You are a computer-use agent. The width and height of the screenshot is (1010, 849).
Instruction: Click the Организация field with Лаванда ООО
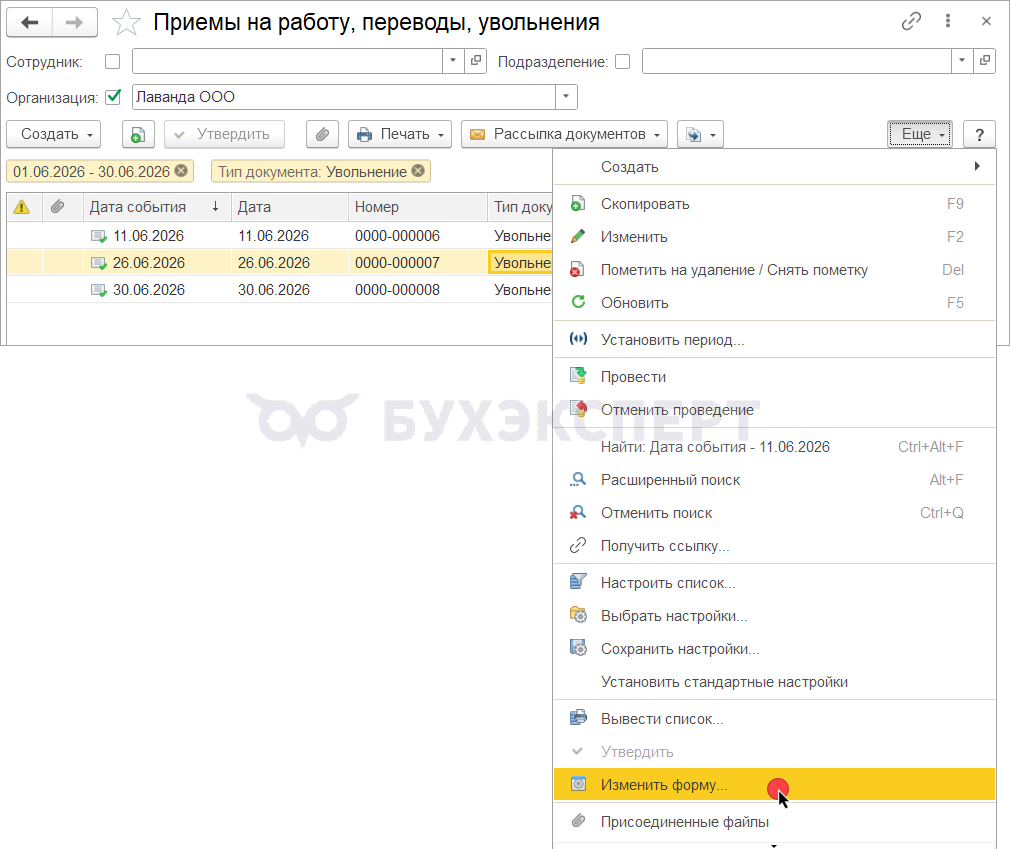click(x=344, y=97)
